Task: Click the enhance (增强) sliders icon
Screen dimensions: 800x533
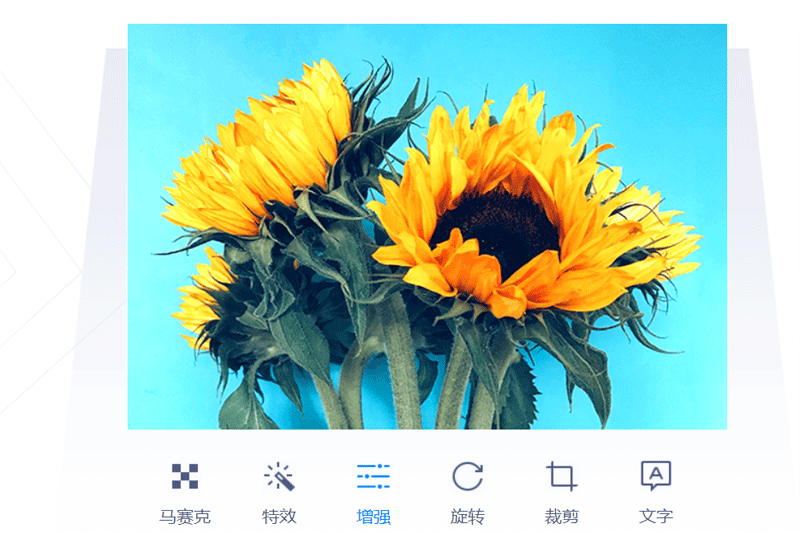Action: click(373, 476)
